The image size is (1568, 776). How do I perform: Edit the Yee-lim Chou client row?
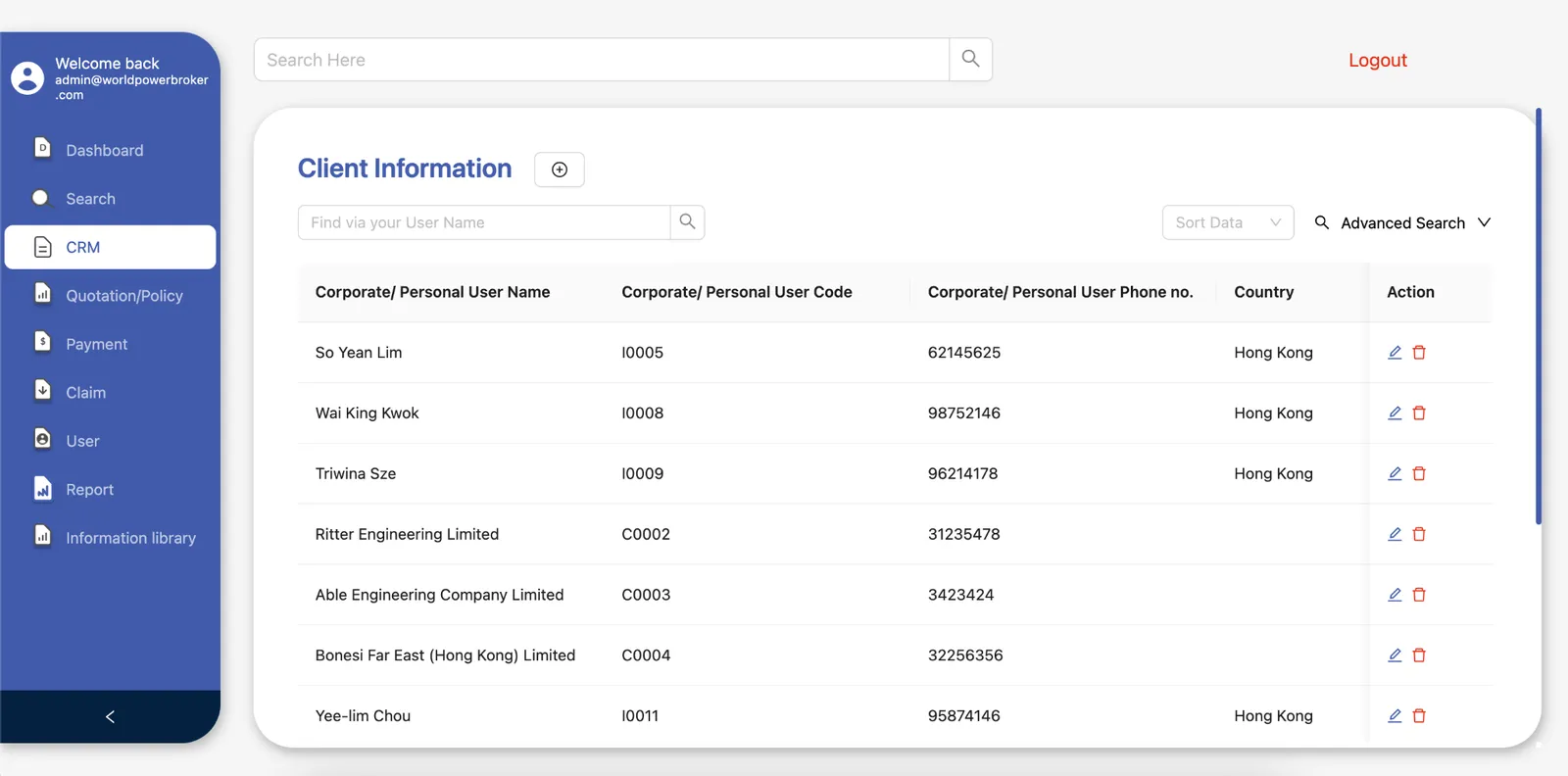(x=1395, y=716)
